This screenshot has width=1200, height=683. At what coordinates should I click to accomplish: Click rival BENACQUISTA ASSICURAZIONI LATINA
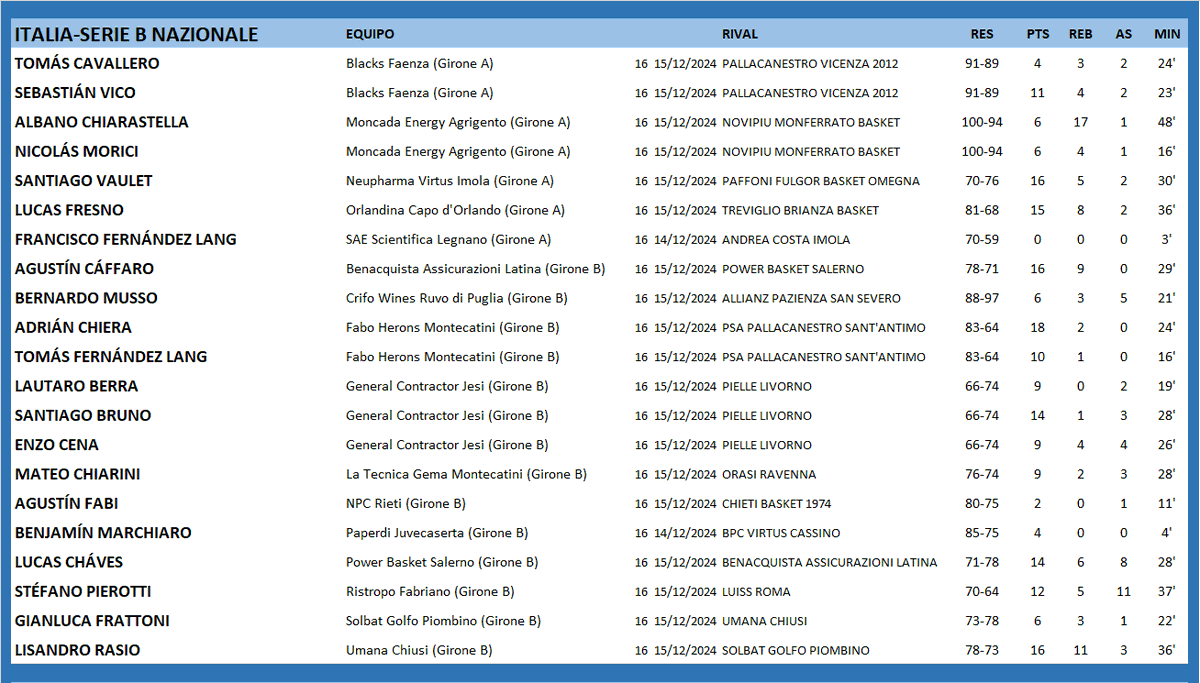tap(830, 562)
